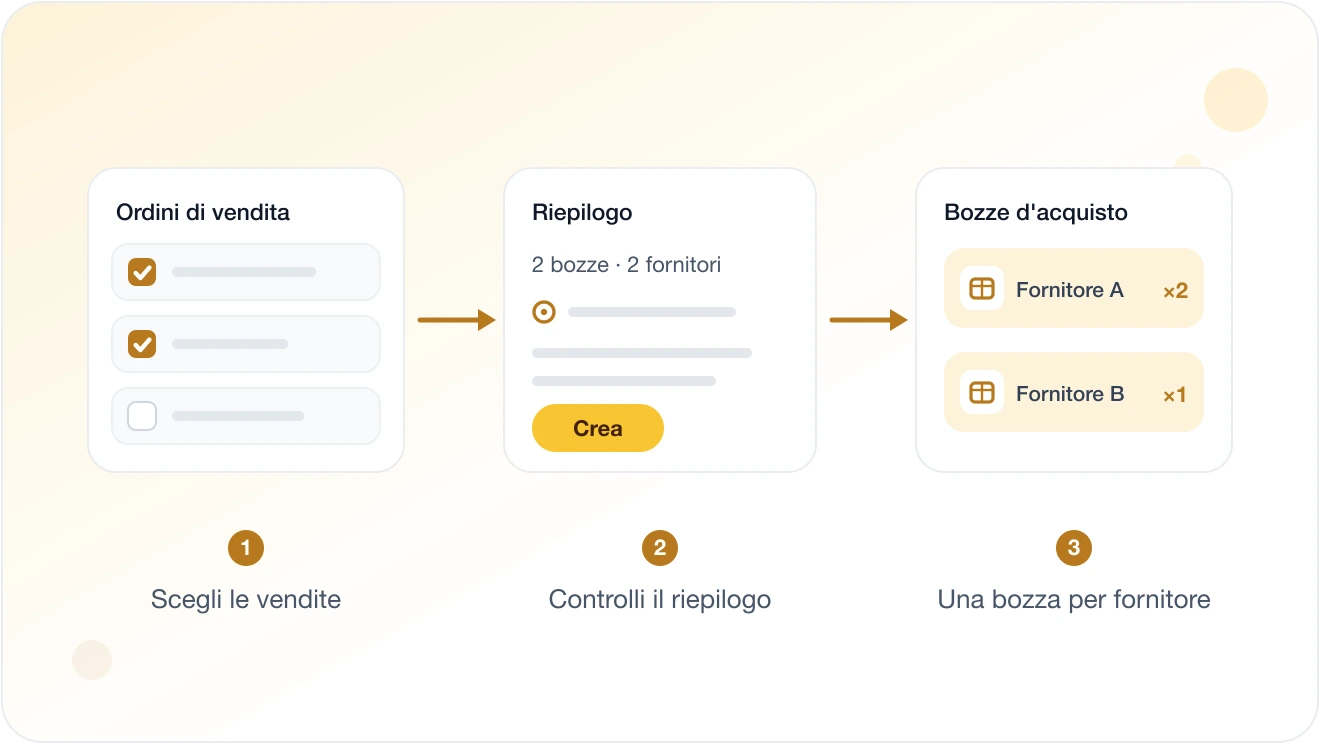The width and height of the screenshot is (1320, 744).
Task: Click the step 1 number badge
Action: click(x=246, y=548)
